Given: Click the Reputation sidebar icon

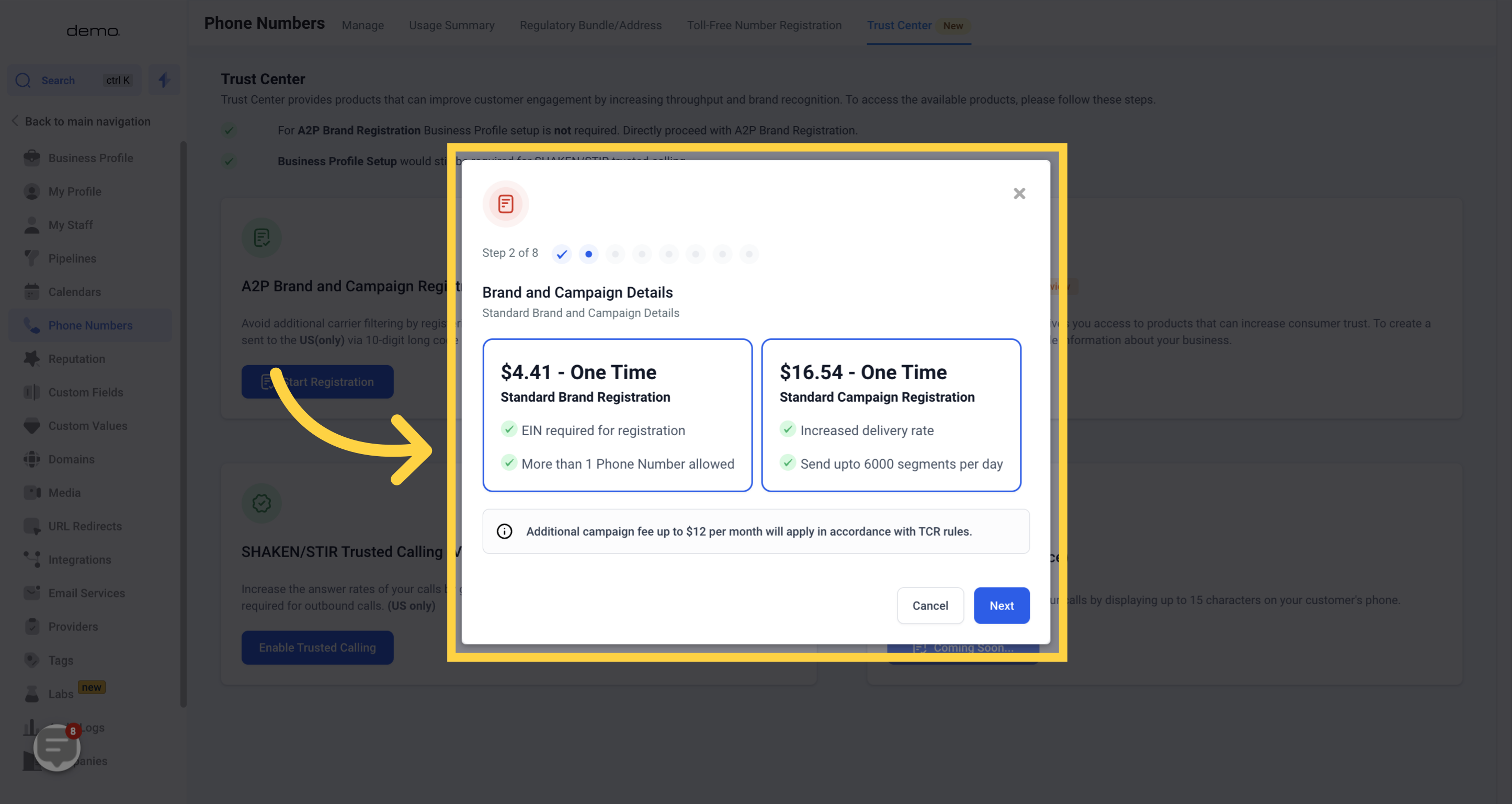Looking at the screenshot, I should [29, 358].
